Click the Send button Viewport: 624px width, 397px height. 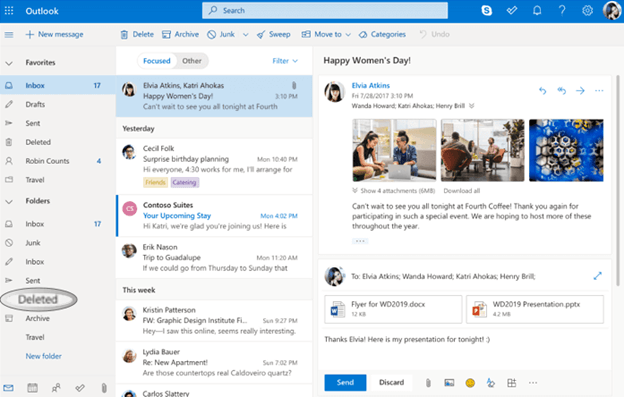[345, 382]
